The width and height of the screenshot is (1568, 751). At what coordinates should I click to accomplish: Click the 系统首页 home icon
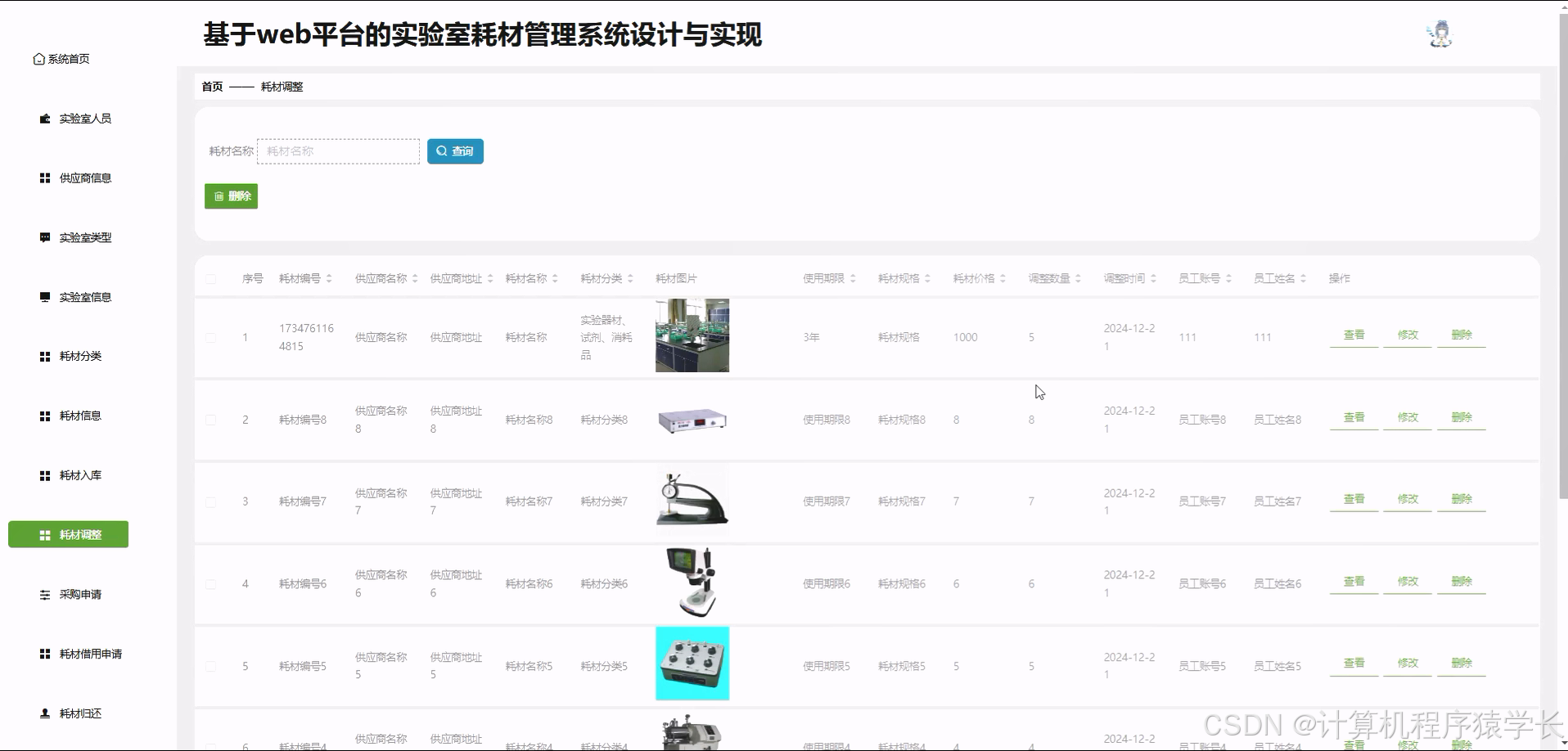[38, 58]
